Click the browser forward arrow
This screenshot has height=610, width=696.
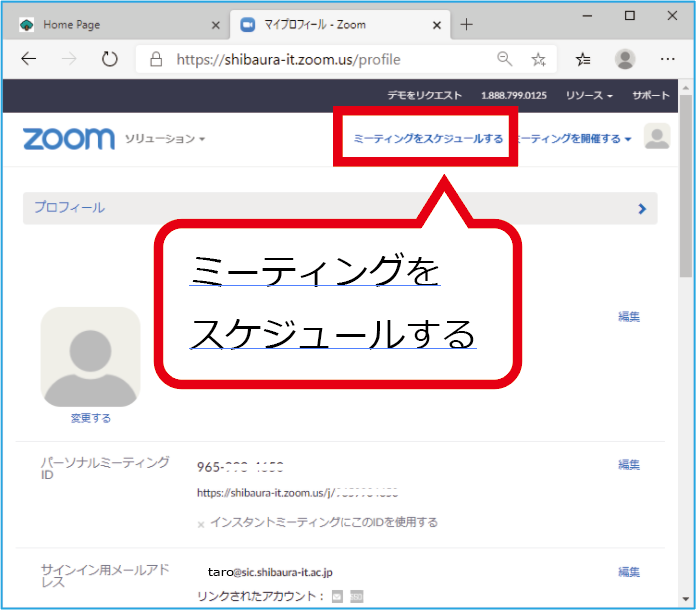pos(69,59)
